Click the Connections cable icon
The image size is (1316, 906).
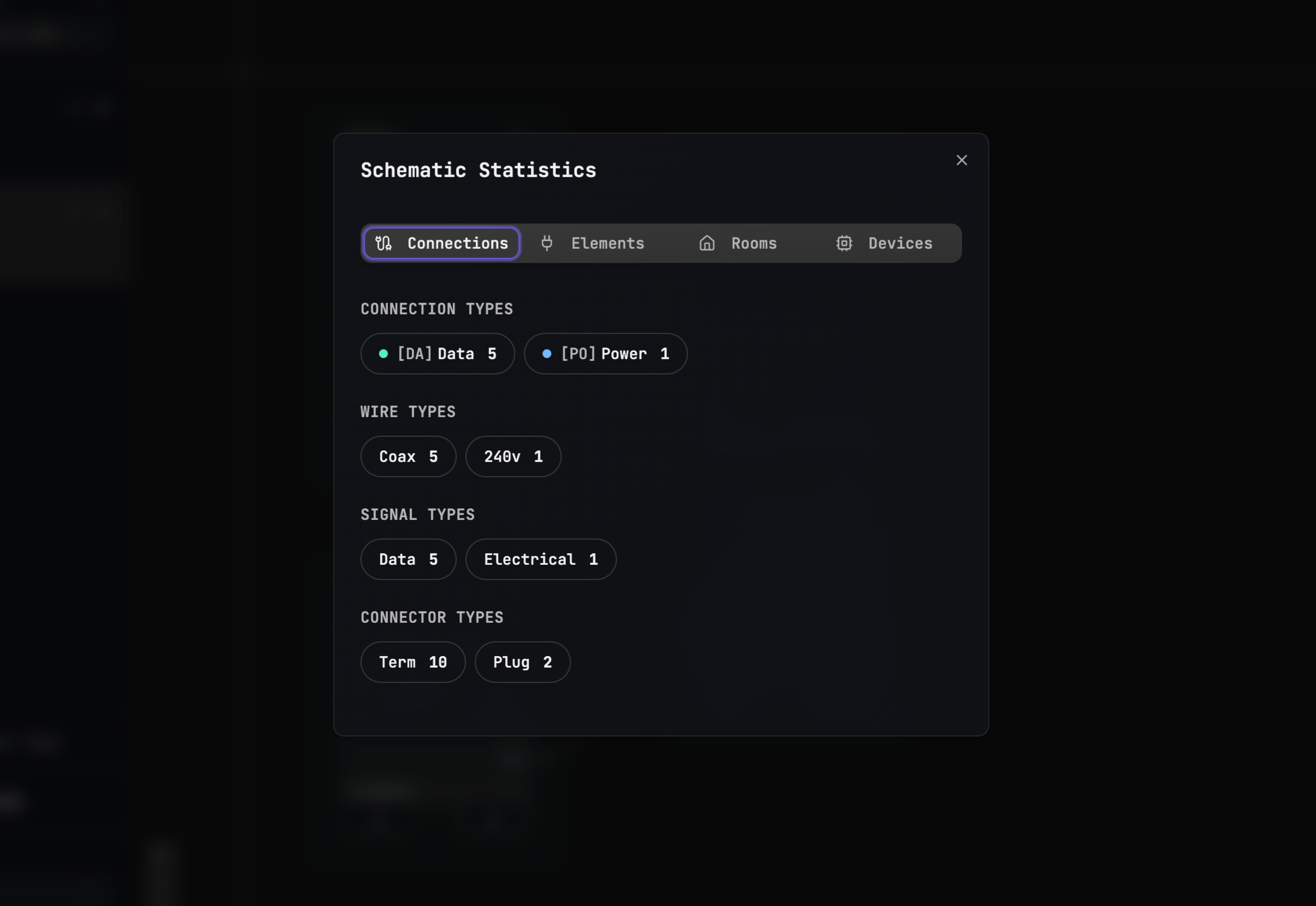pos(384,243)
